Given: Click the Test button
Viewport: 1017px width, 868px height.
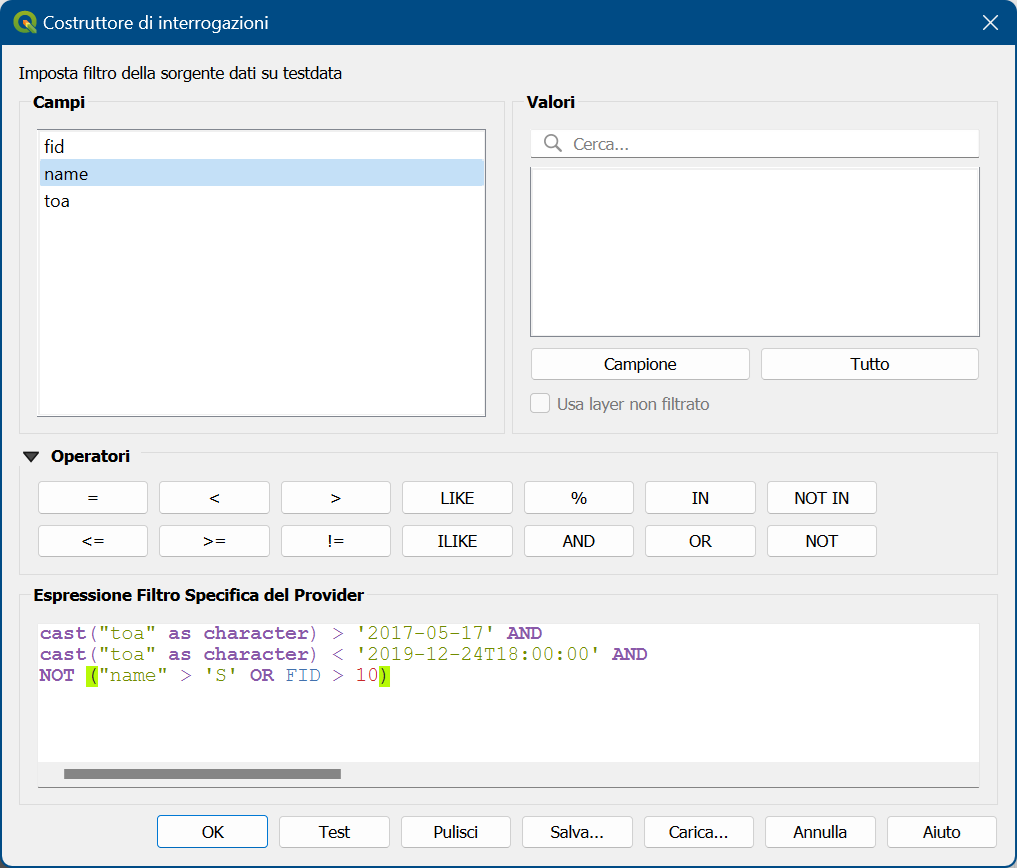Looking at the screenshot, I should click(334, 832).
